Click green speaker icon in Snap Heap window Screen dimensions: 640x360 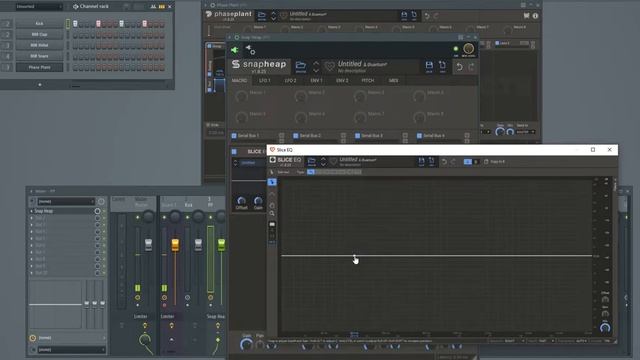[x=235, y=50]
